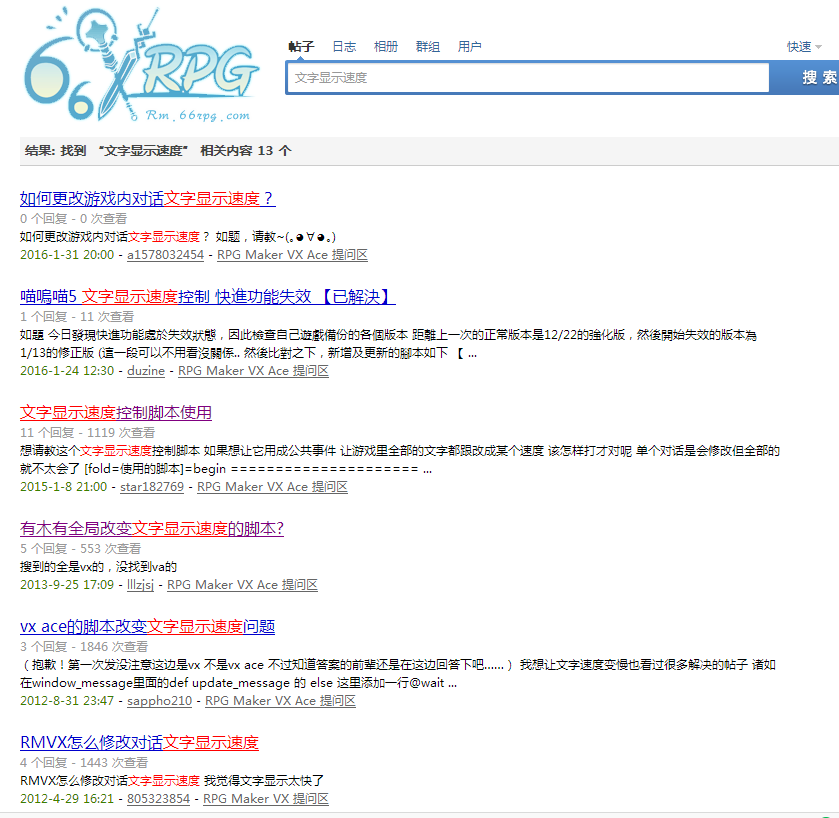Click the 搜索 search button
Viewport: 839px width, 818px height.
pyautogui.click(x=804, y=78)
